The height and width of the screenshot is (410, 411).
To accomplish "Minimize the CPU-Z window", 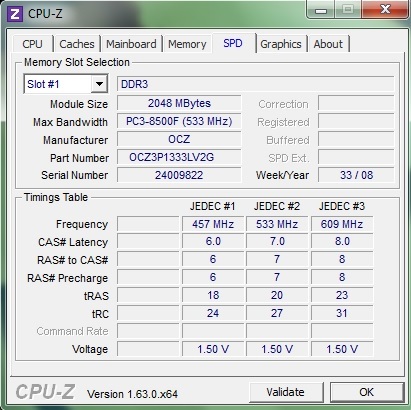I will pos(321,10).
